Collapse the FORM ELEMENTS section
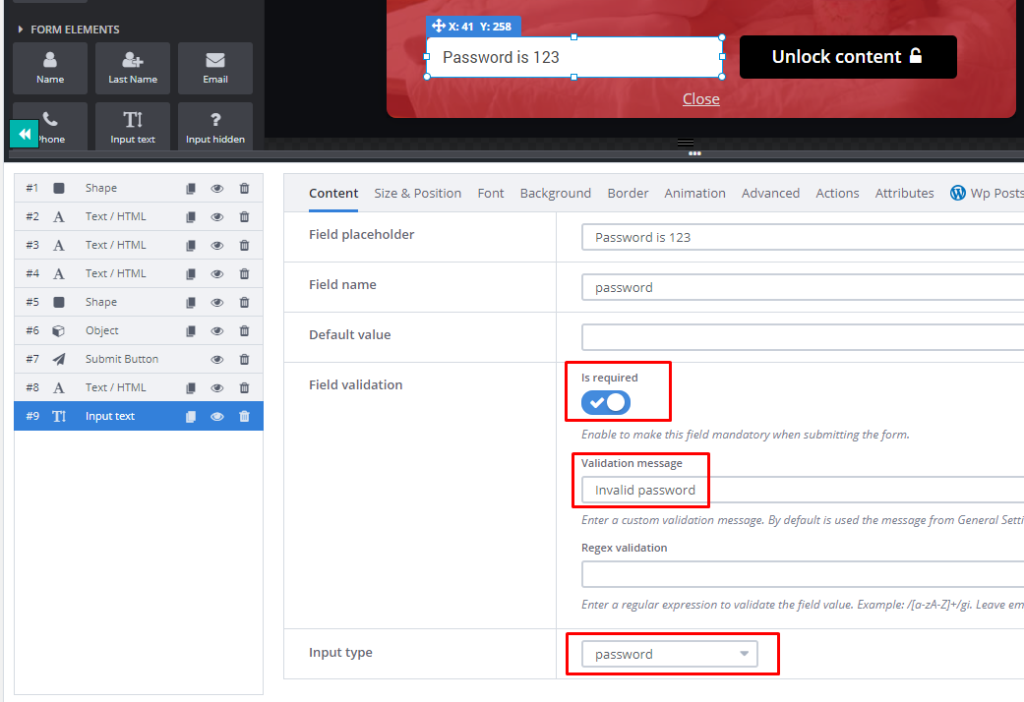Screen dimensions: 1024x702 (23, 29)
